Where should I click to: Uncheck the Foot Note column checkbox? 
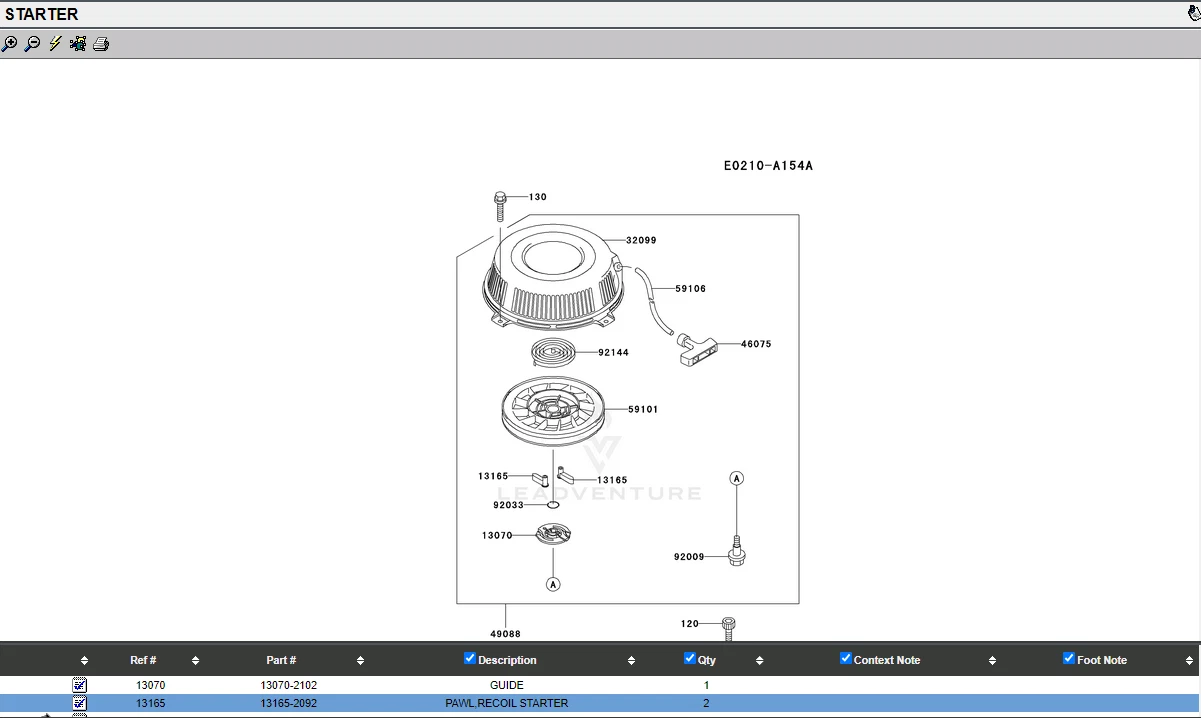click(1068, 658)
